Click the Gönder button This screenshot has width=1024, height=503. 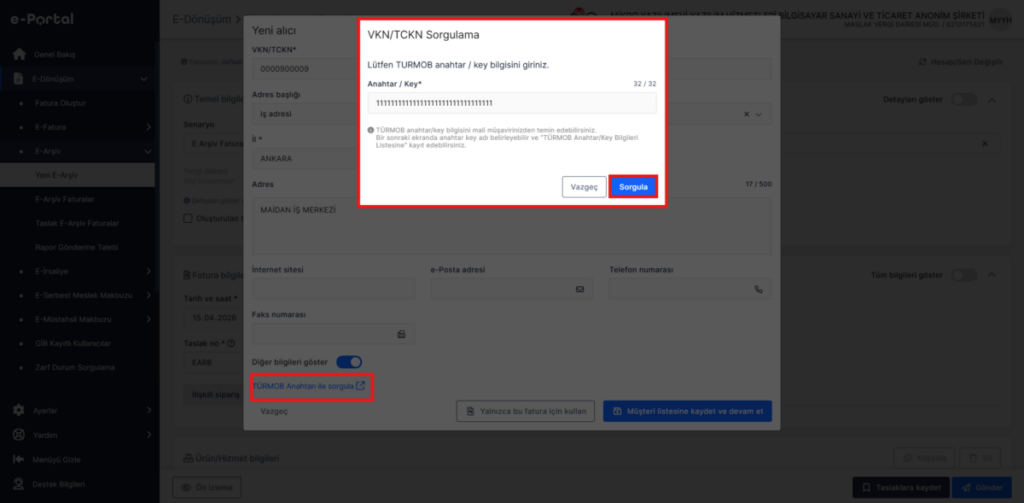coord(982,487)
